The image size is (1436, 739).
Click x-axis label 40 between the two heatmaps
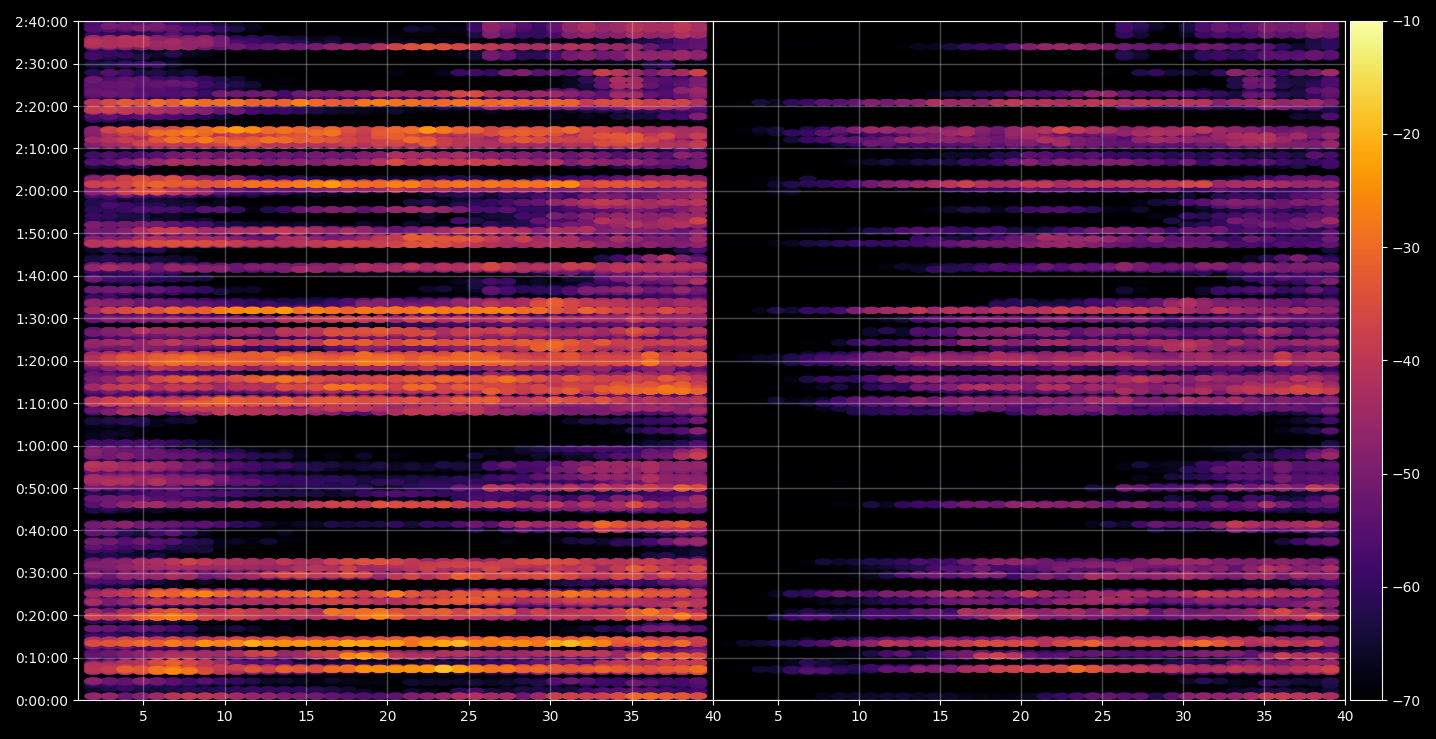(x=712, y=716)
